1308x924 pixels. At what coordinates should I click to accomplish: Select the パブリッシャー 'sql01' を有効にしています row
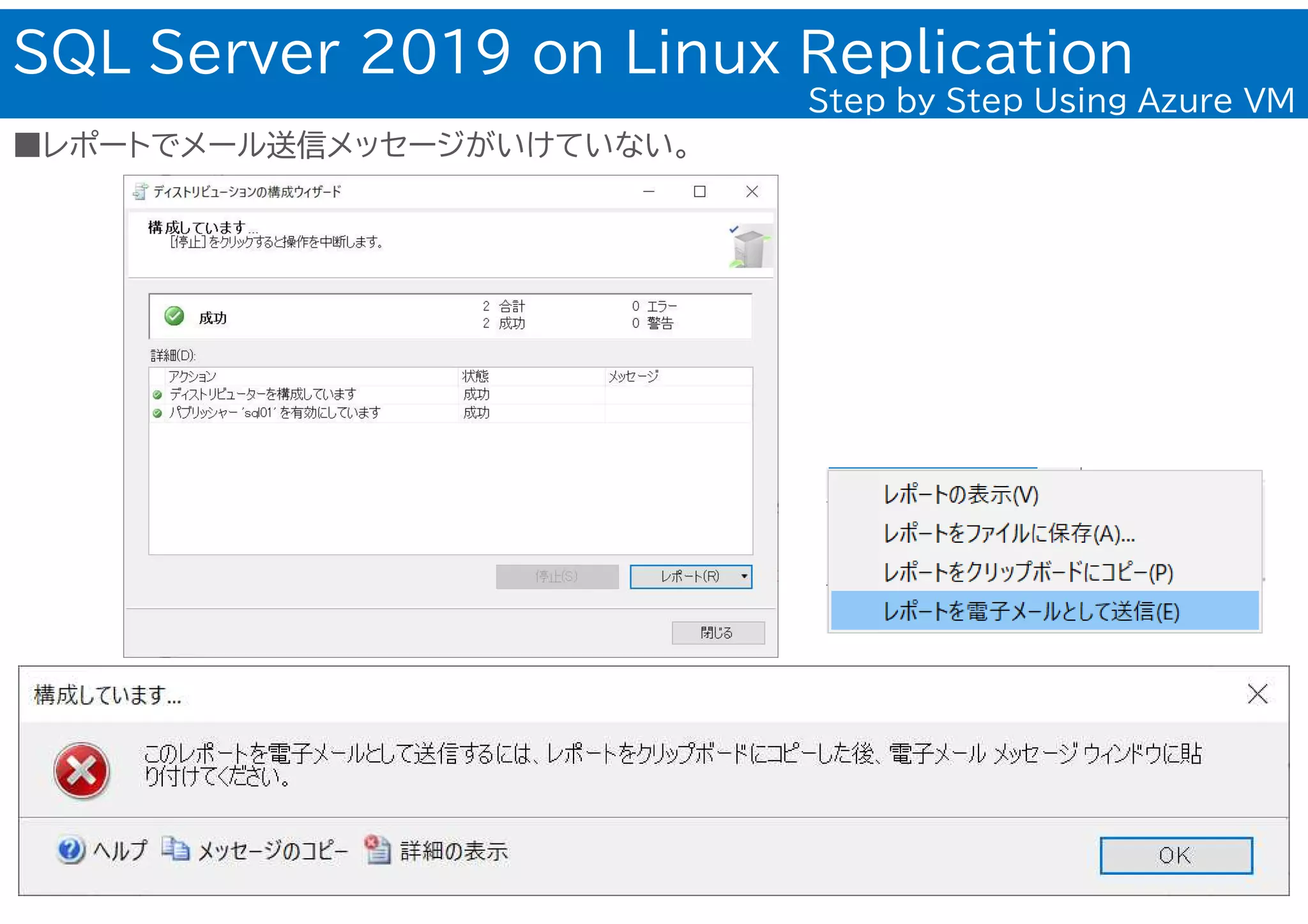tap(450, 413)
